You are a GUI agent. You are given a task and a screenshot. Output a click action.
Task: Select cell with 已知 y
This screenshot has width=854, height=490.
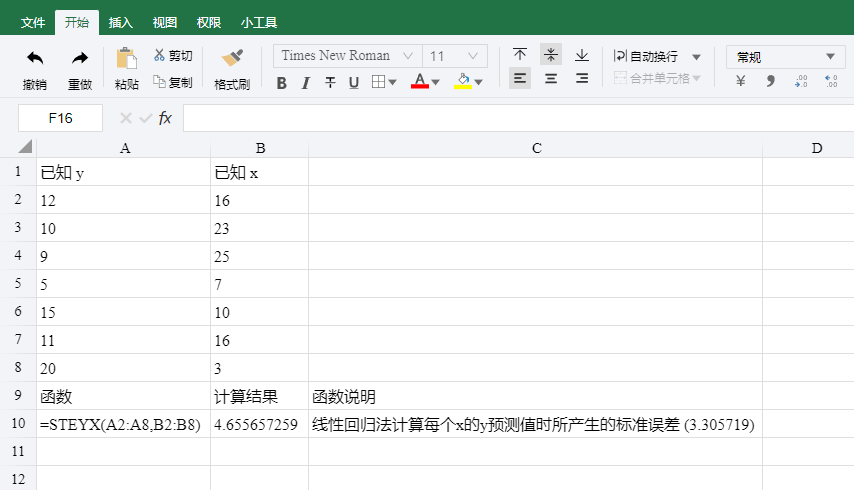click(x=124, y=173)
